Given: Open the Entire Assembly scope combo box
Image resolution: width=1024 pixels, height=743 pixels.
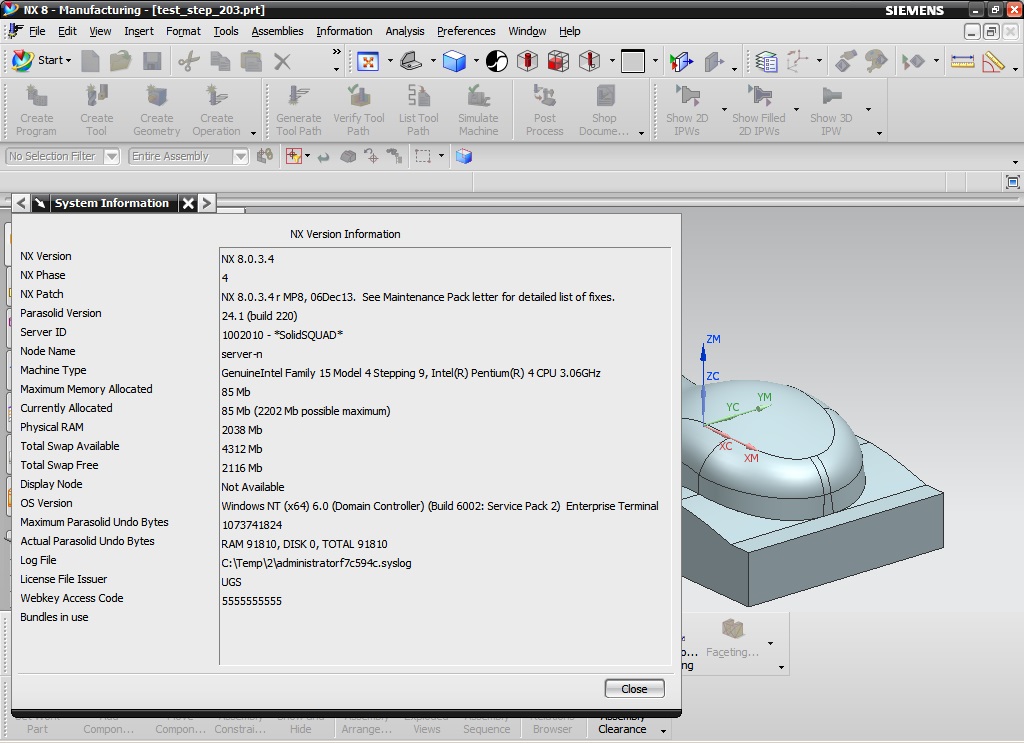Looking at the screenshot, I should (189, 157).
